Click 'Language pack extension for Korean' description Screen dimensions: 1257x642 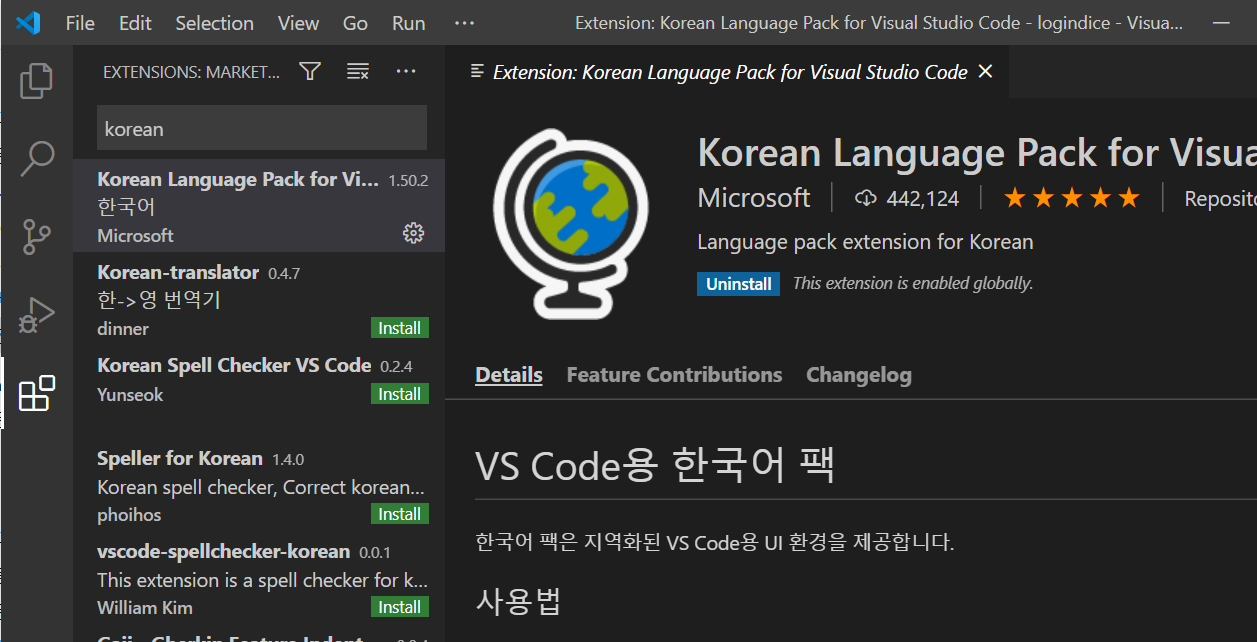(x=865, y=242)
